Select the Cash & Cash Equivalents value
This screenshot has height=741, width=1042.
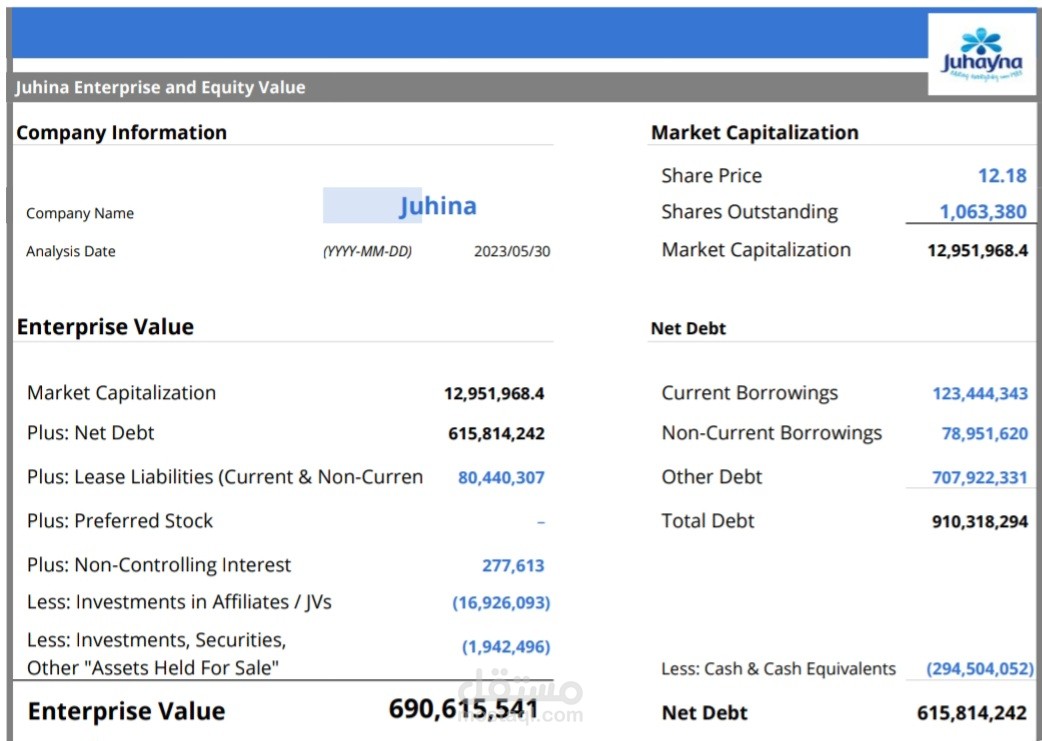click(979, 669)
